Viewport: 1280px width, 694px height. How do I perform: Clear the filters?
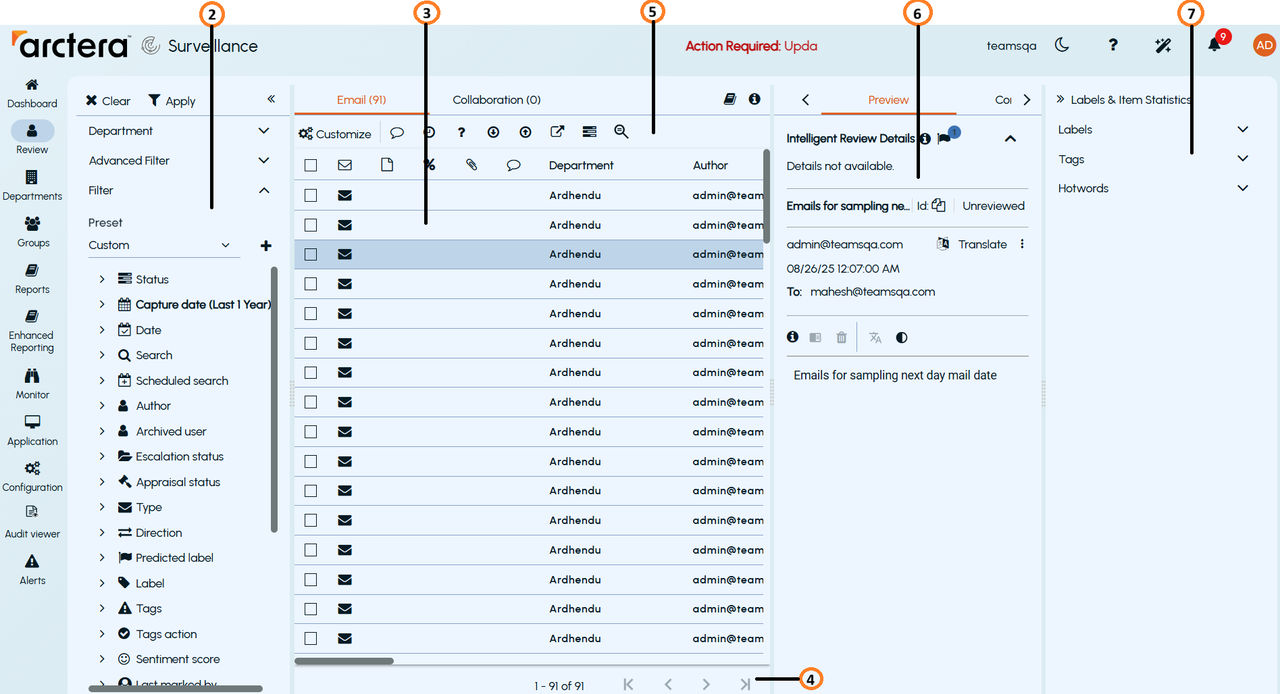108,101
